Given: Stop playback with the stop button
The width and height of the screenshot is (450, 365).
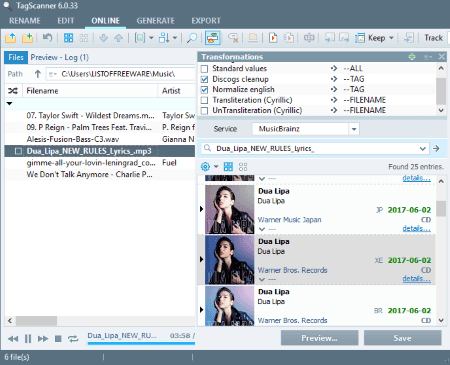Looking at the screenshot, I should pos(58,339).
